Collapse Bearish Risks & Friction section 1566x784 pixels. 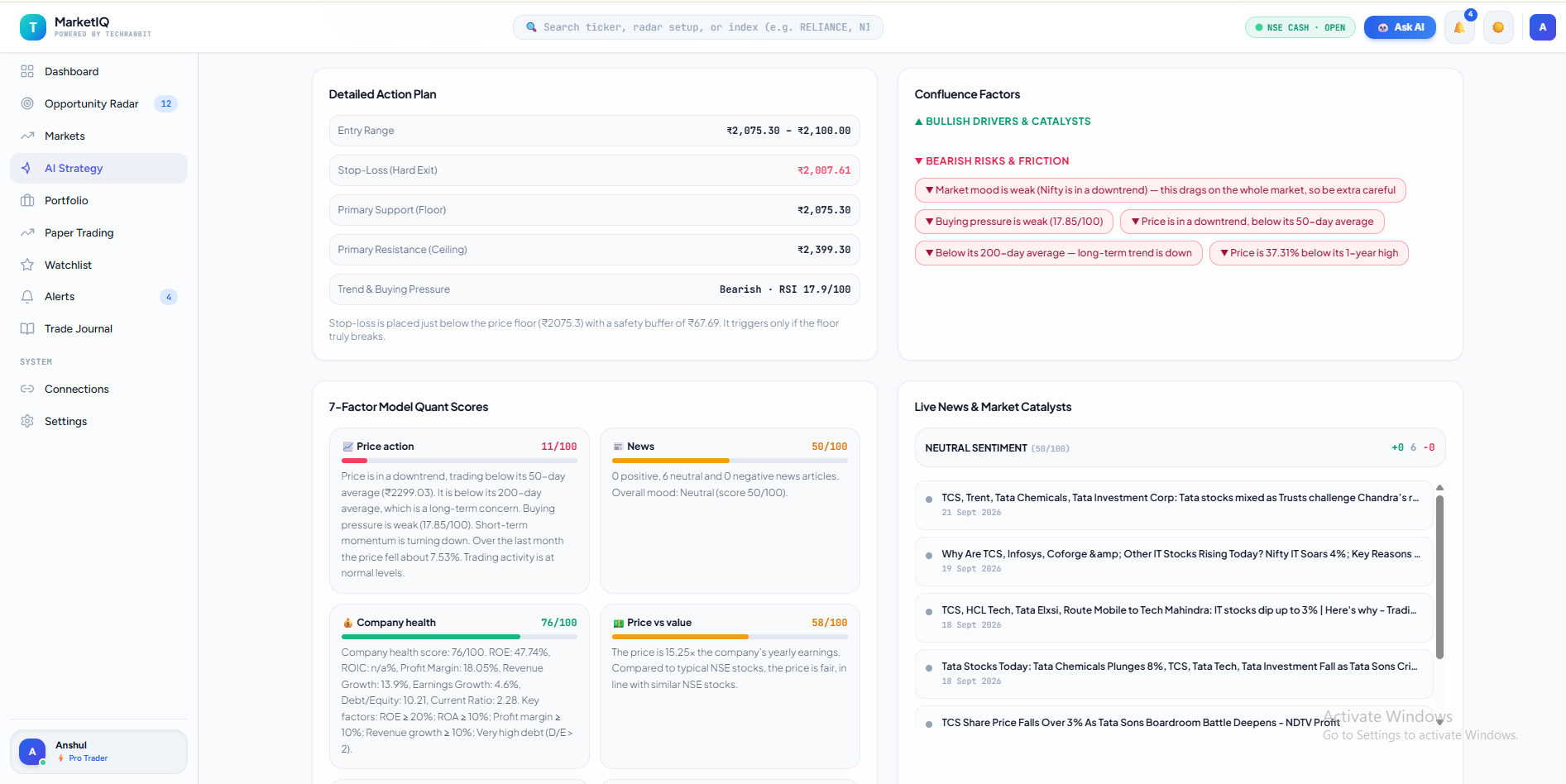[992, 161]
